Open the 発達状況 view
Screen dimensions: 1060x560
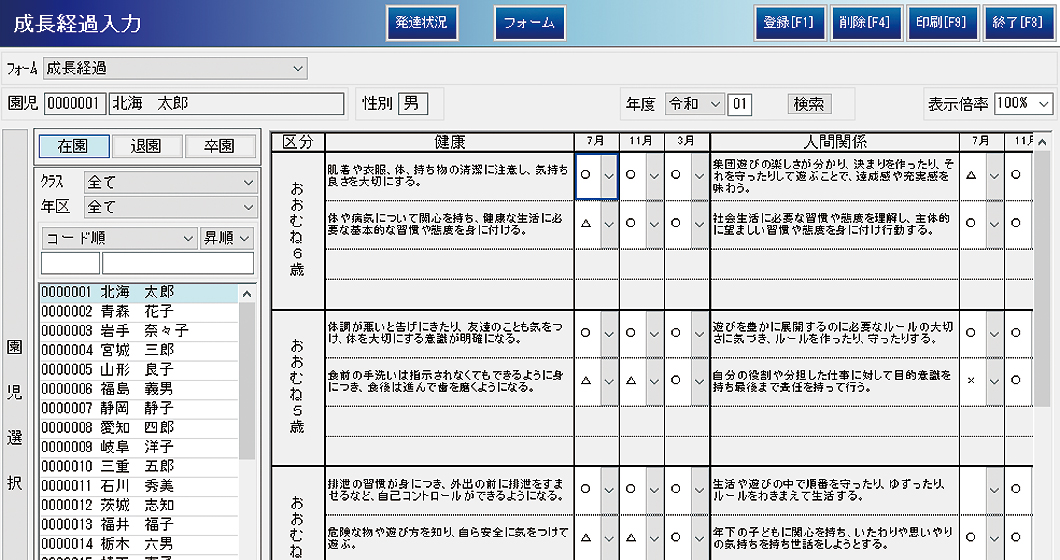pyautogui.click(x=421, y=23)
